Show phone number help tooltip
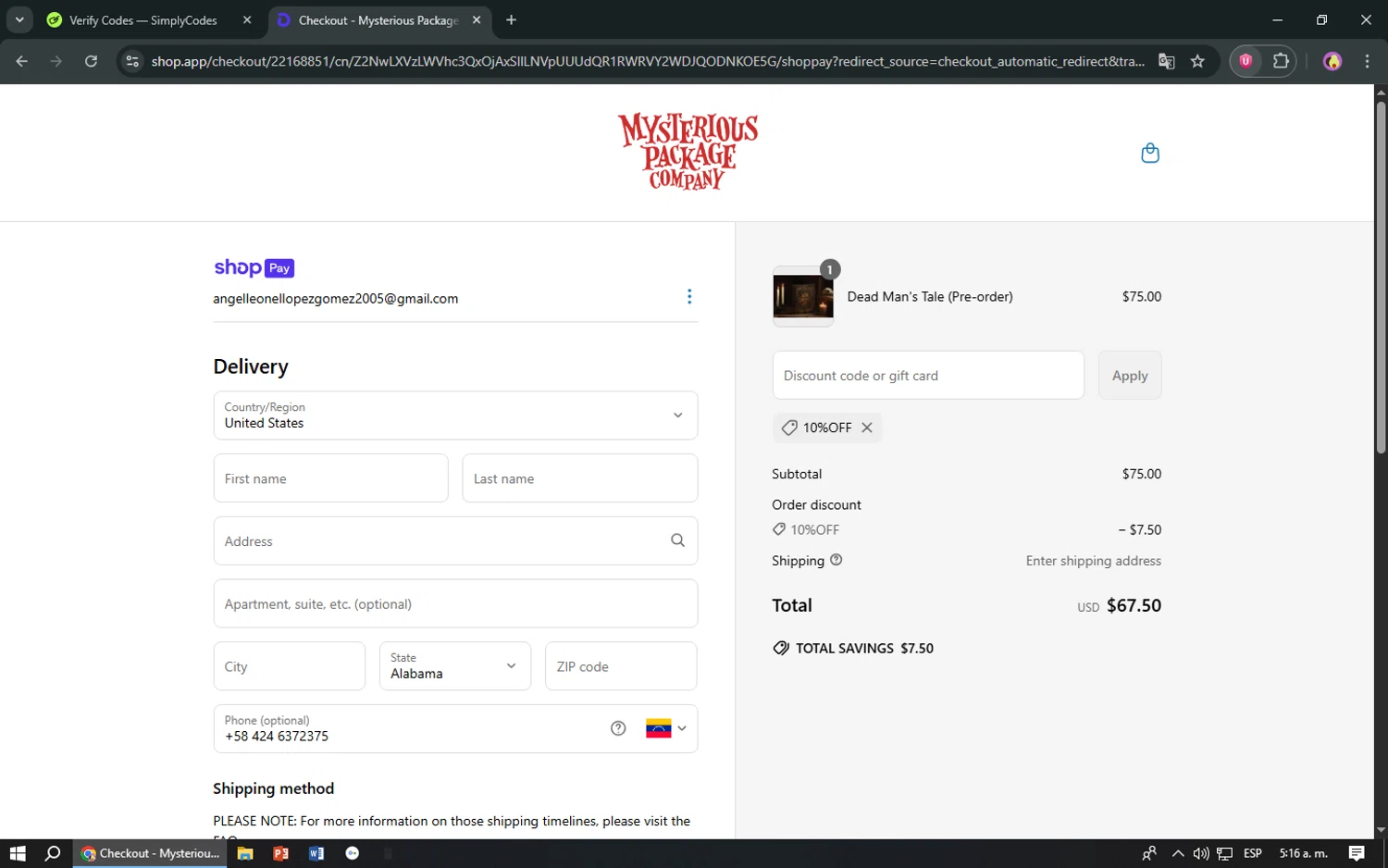This screenshot has width=1388, height=868. (x=618, y=728)
